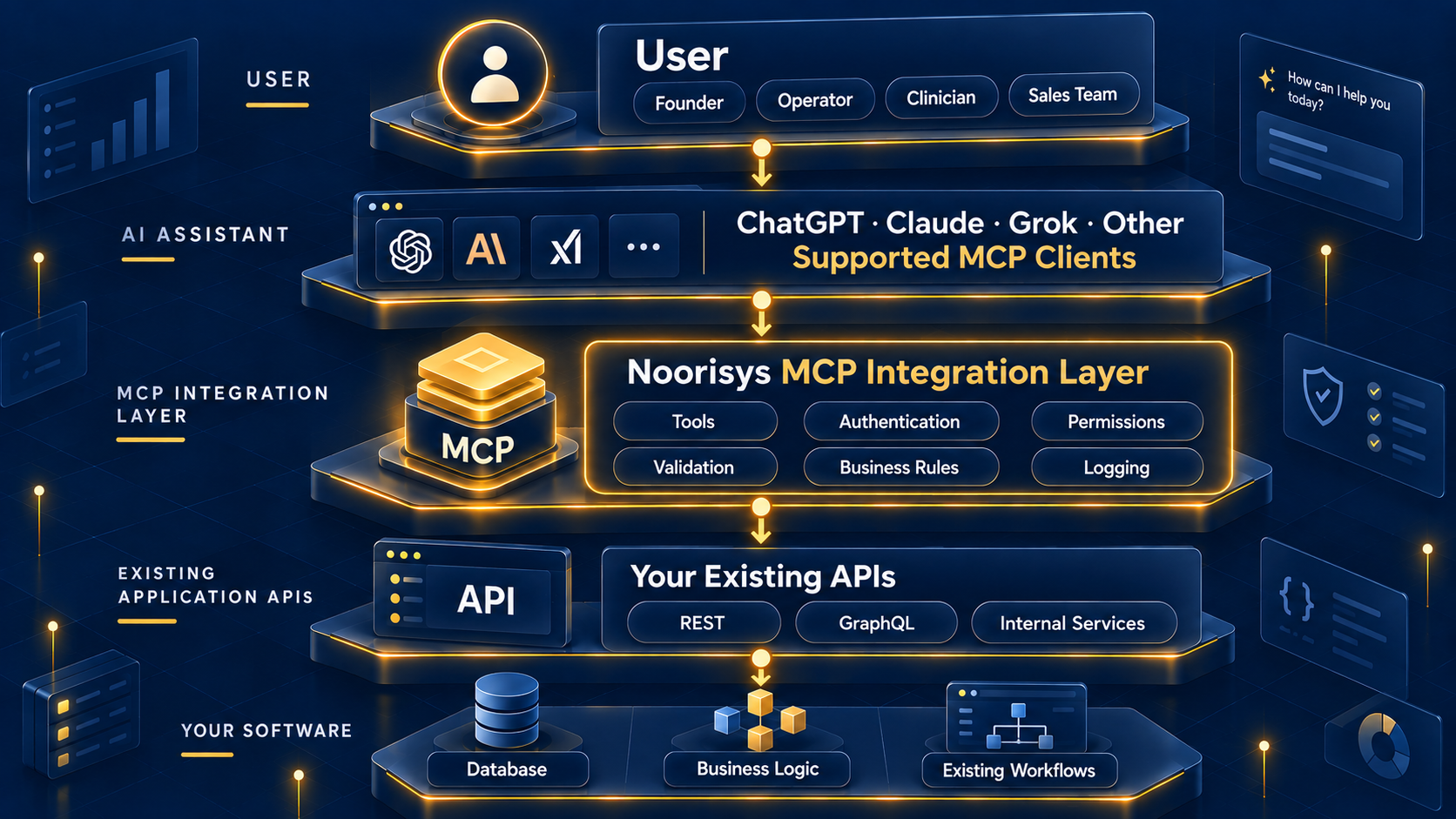Click the golden MCP cube icon
This screenshot has height=819, width=1456.
coord(478,413)
